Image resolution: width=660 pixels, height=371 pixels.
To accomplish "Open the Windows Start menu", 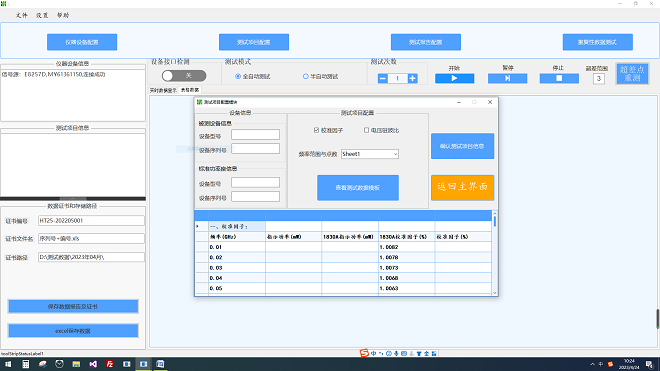I will point(8,364).
